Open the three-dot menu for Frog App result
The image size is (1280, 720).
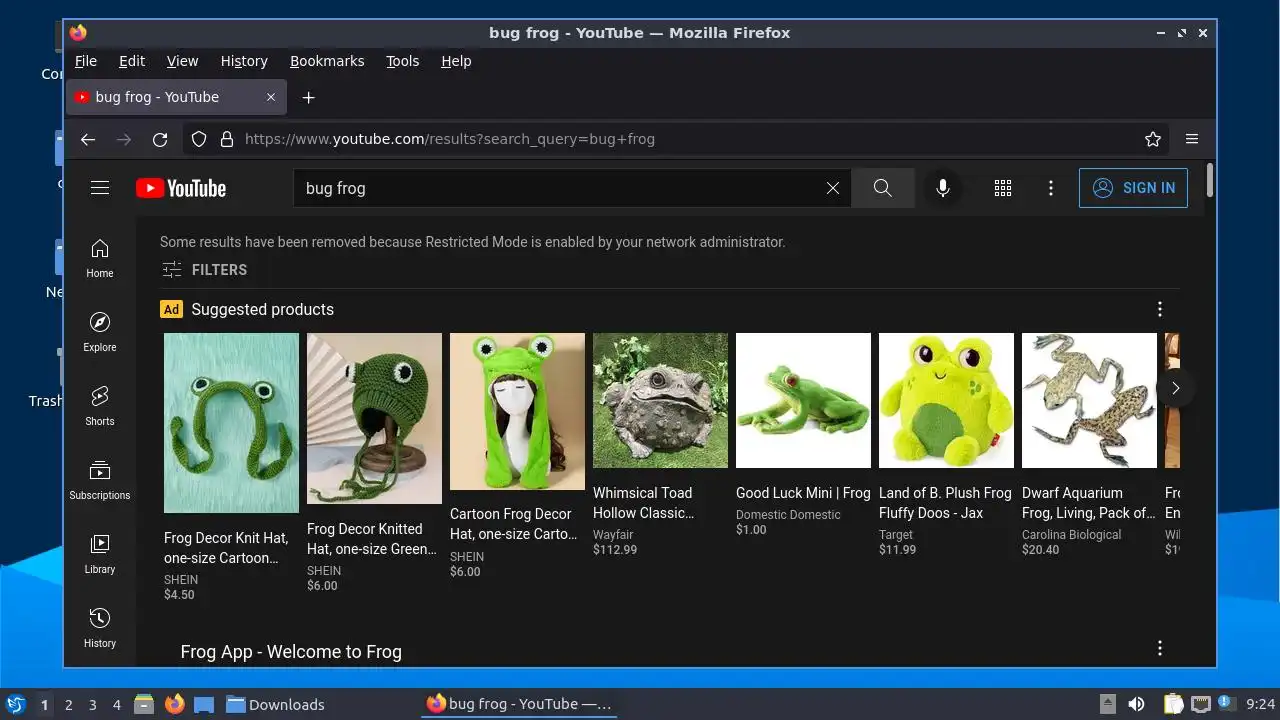1160,648
